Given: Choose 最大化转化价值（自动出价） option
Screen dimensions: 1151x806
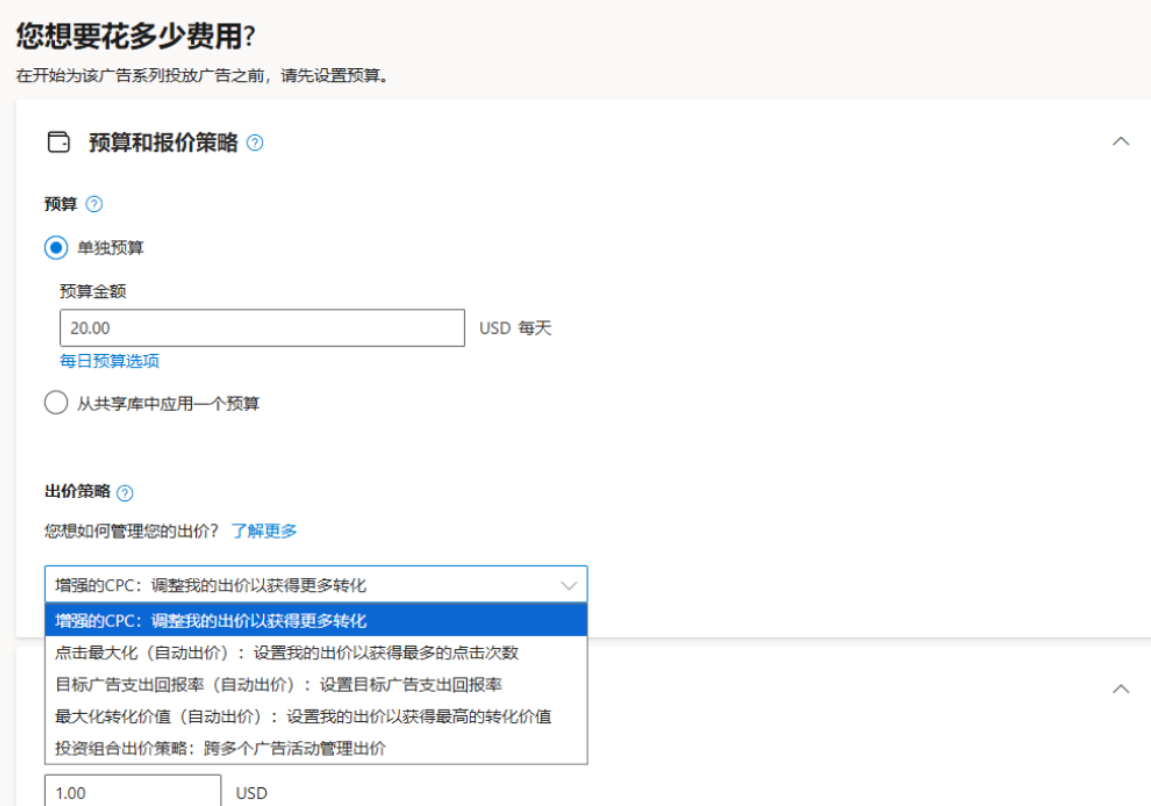Looking at the screenshot, I should pos(316,716).
